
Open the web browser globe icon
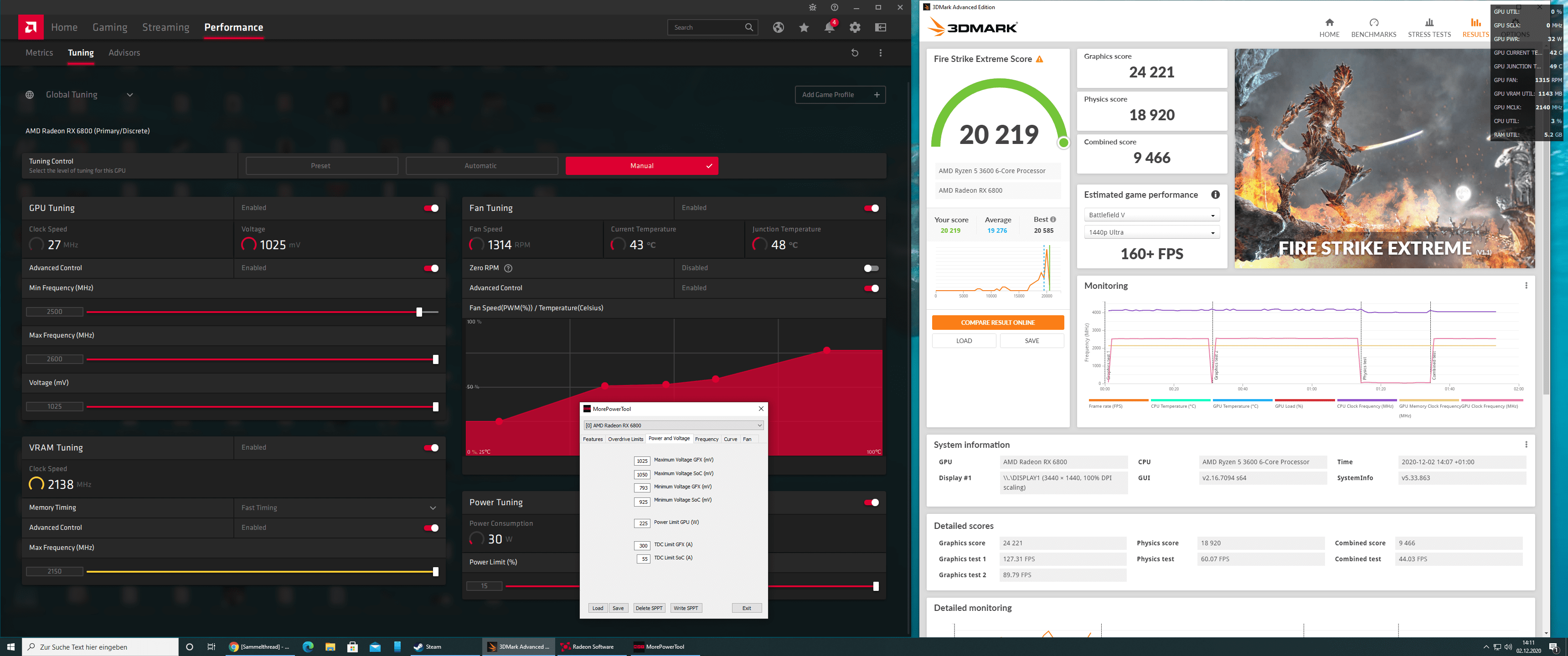pyautogui.click(x=778, y=27)
